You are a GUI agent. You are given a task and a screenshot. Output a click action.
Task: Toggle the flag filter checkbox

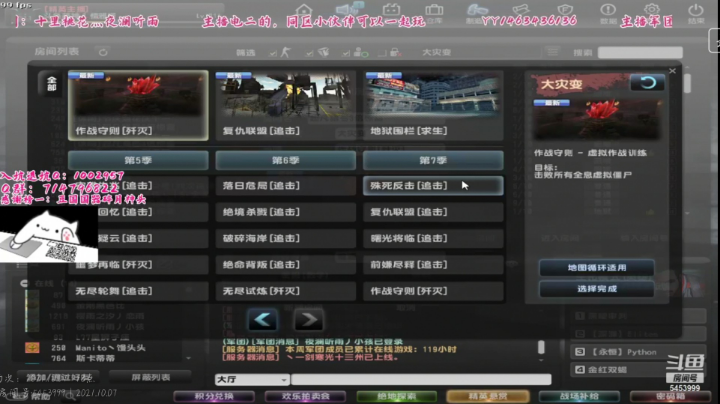(x=309, y=53)
